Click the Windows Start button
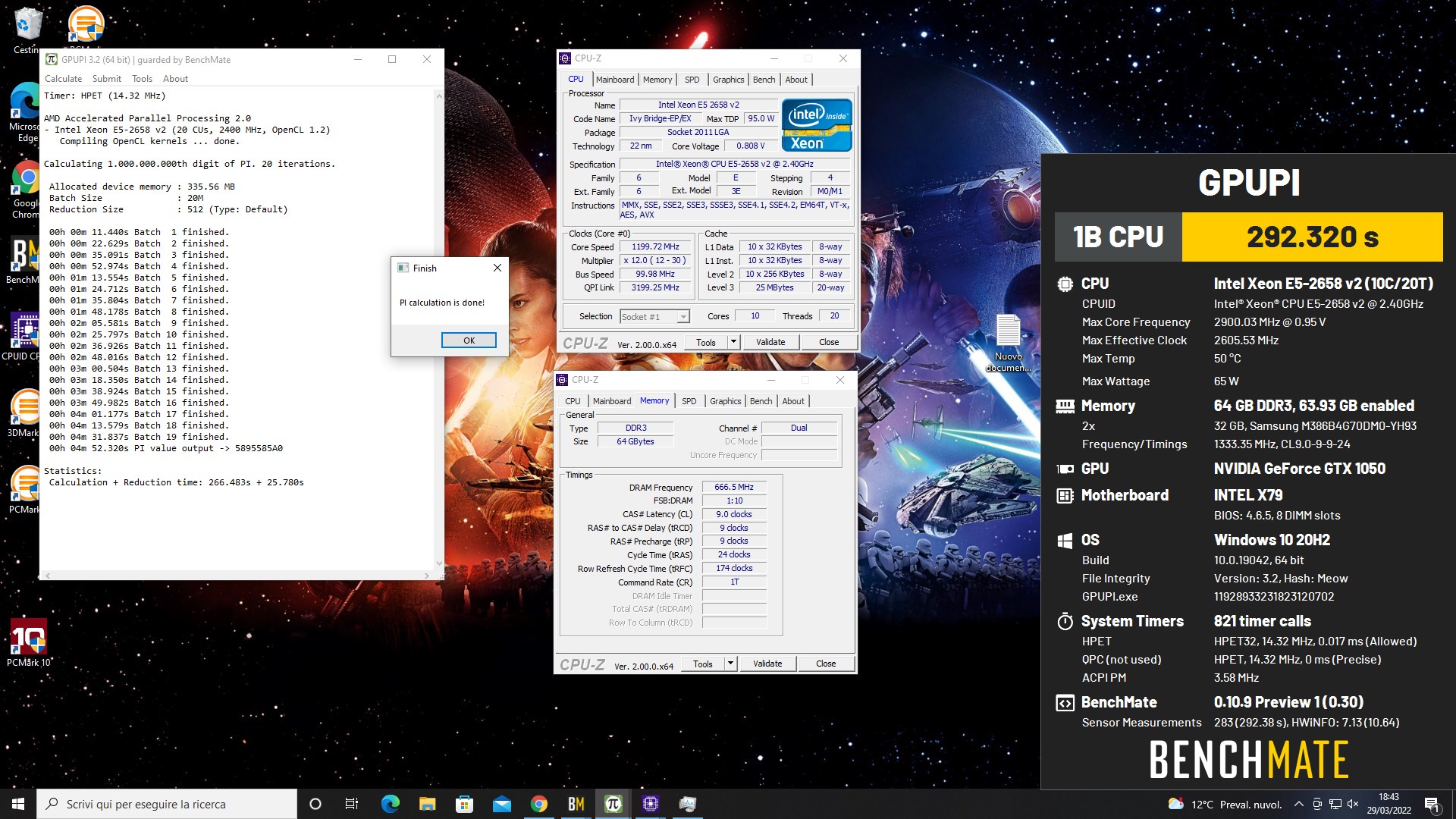The width and height of the screenshot is (1456, 819). (x=18, y=804)
